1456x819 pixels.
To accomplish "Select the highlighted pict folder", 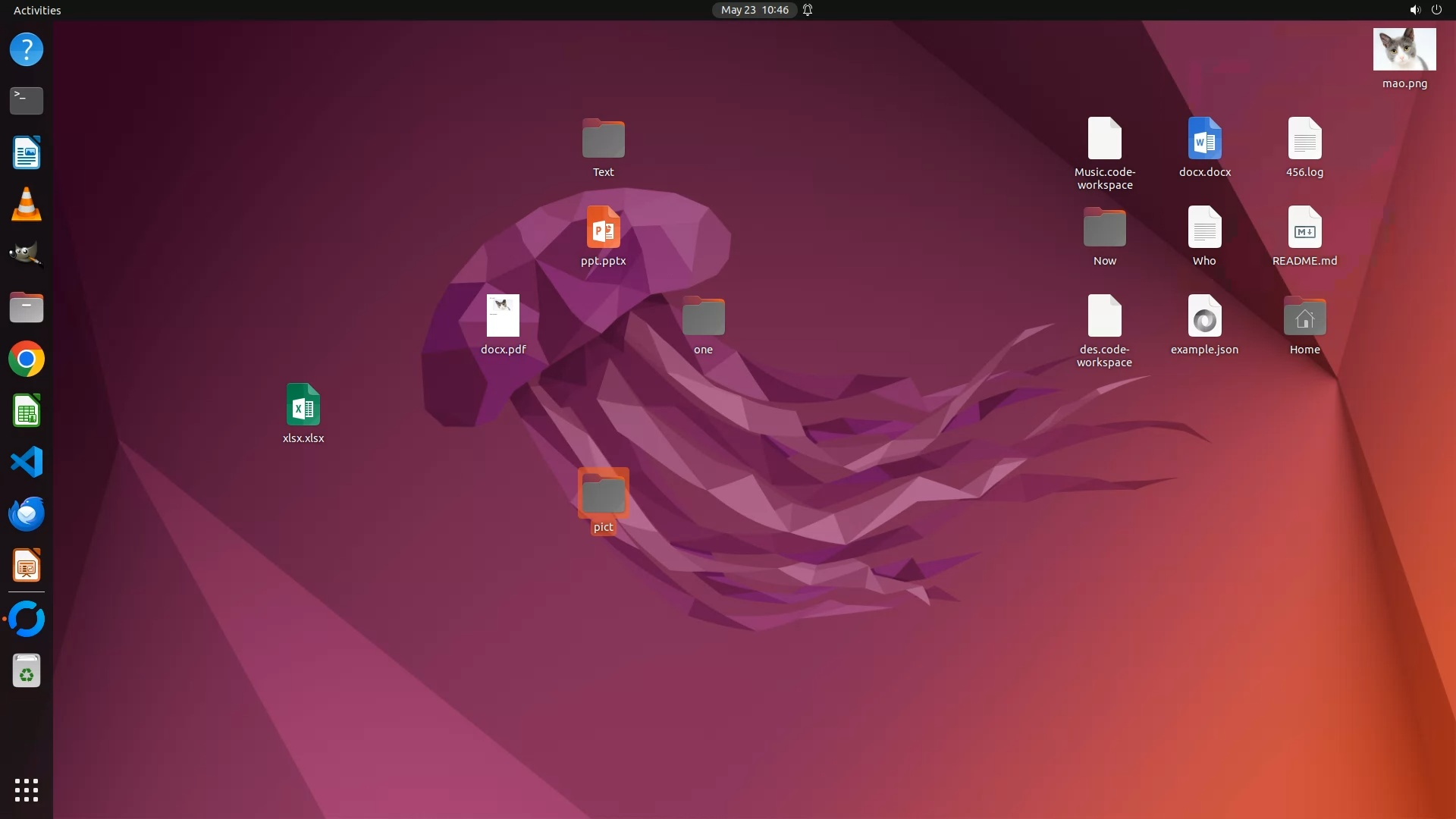I will tap(603, 494).
